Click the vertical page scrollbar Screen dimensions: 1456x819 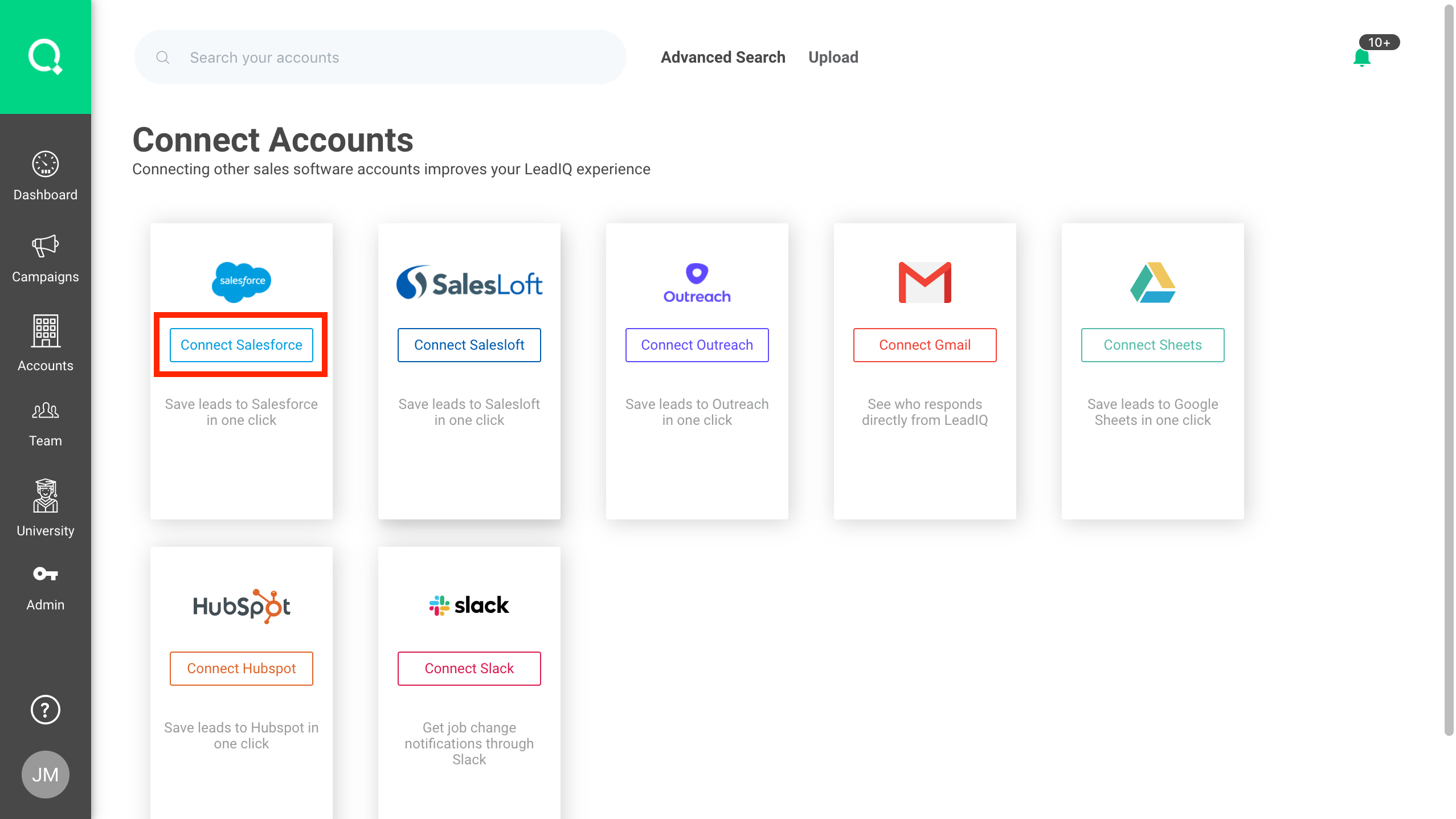[x=1449, y=370]
